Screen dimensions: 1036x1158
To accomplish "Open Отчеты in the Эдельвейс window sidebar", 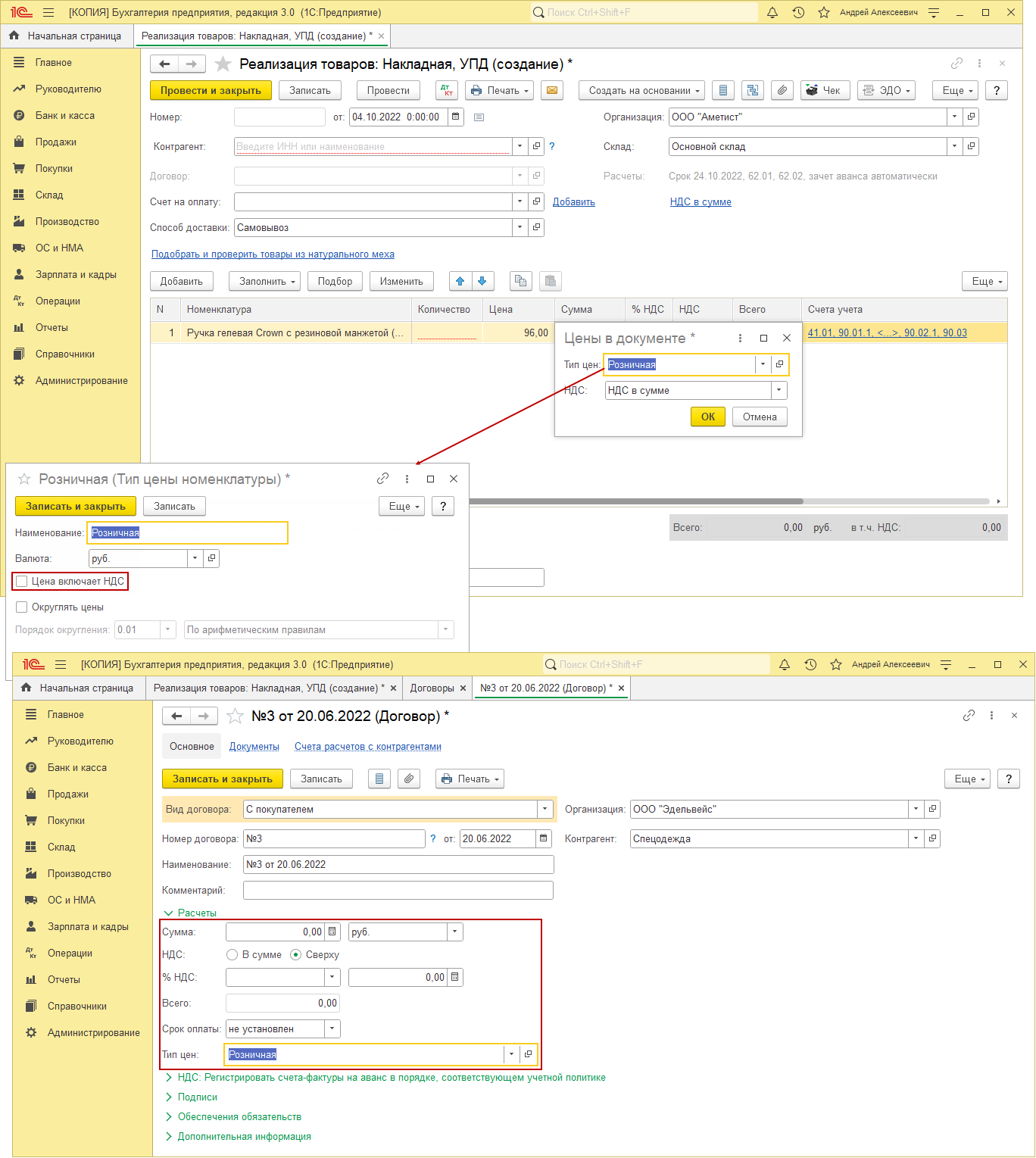I will 64,979.
